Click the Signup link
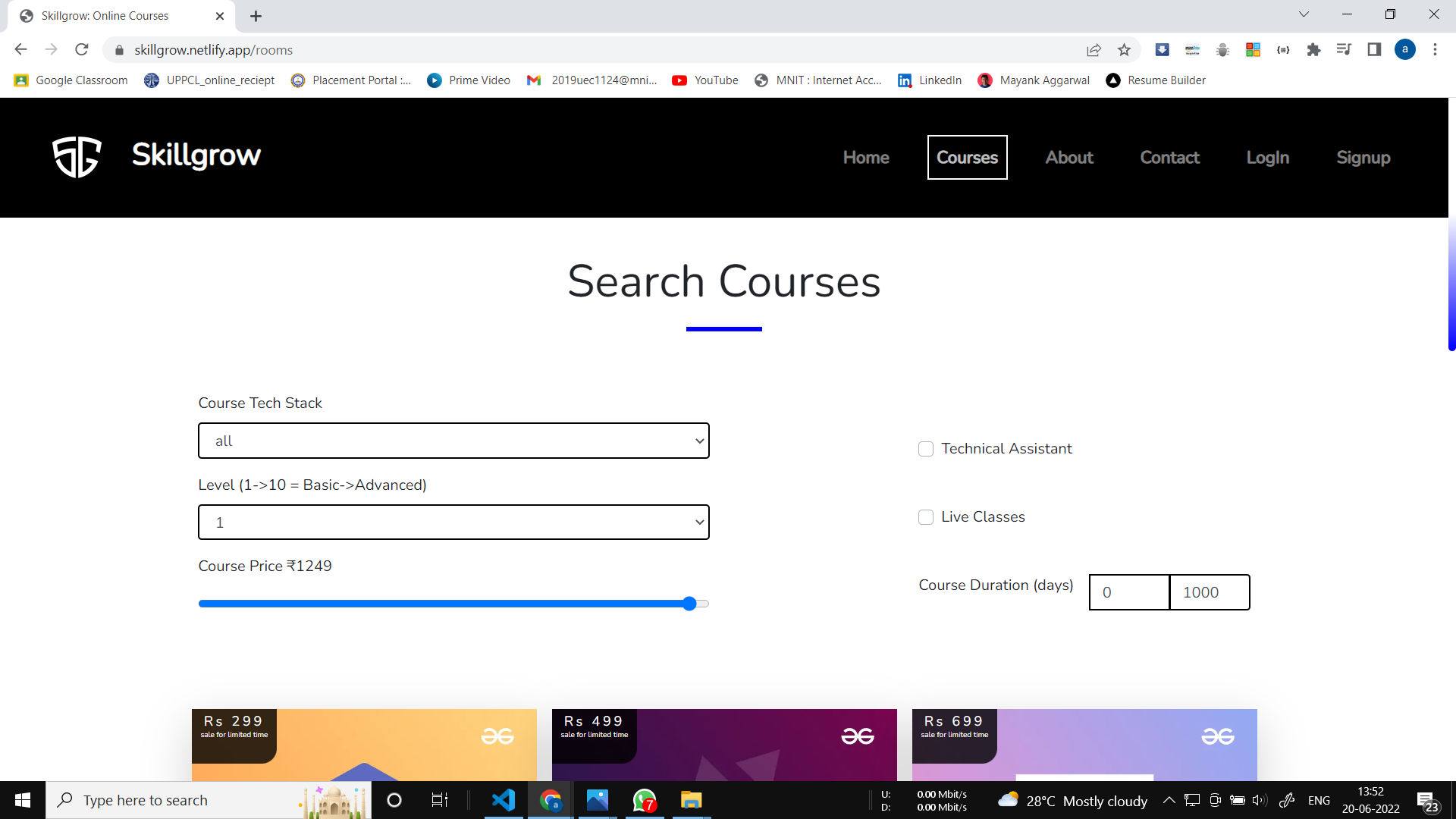This screenshot has width=1456, height=819. coord(1363,158)
